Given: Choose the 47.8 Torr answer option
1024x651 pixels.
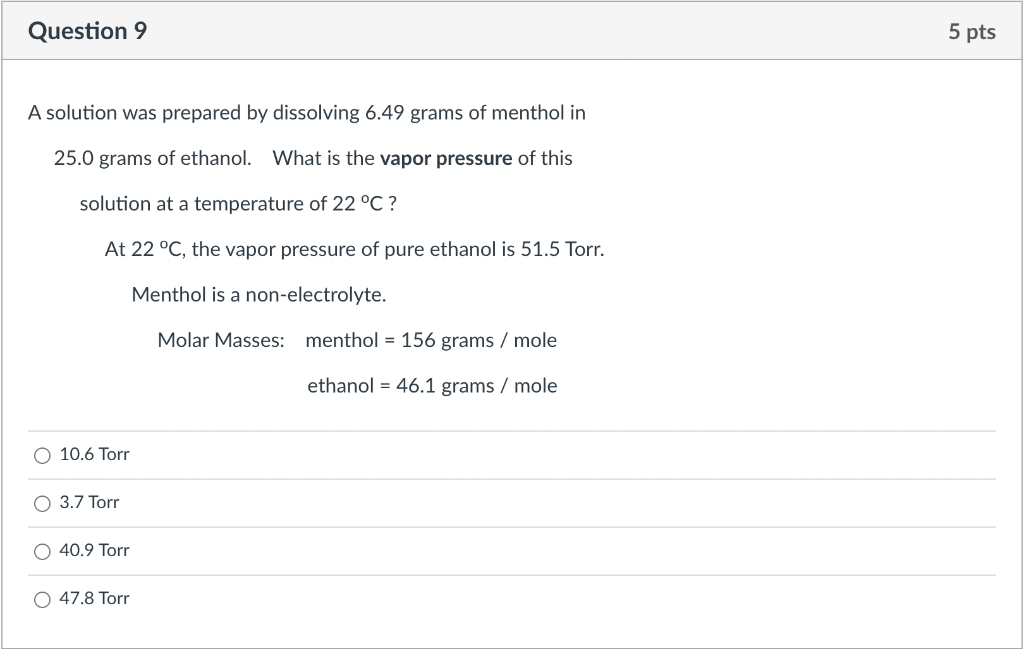Looking at the screenshot, I should pyautogui.click(x=42, y=599).
